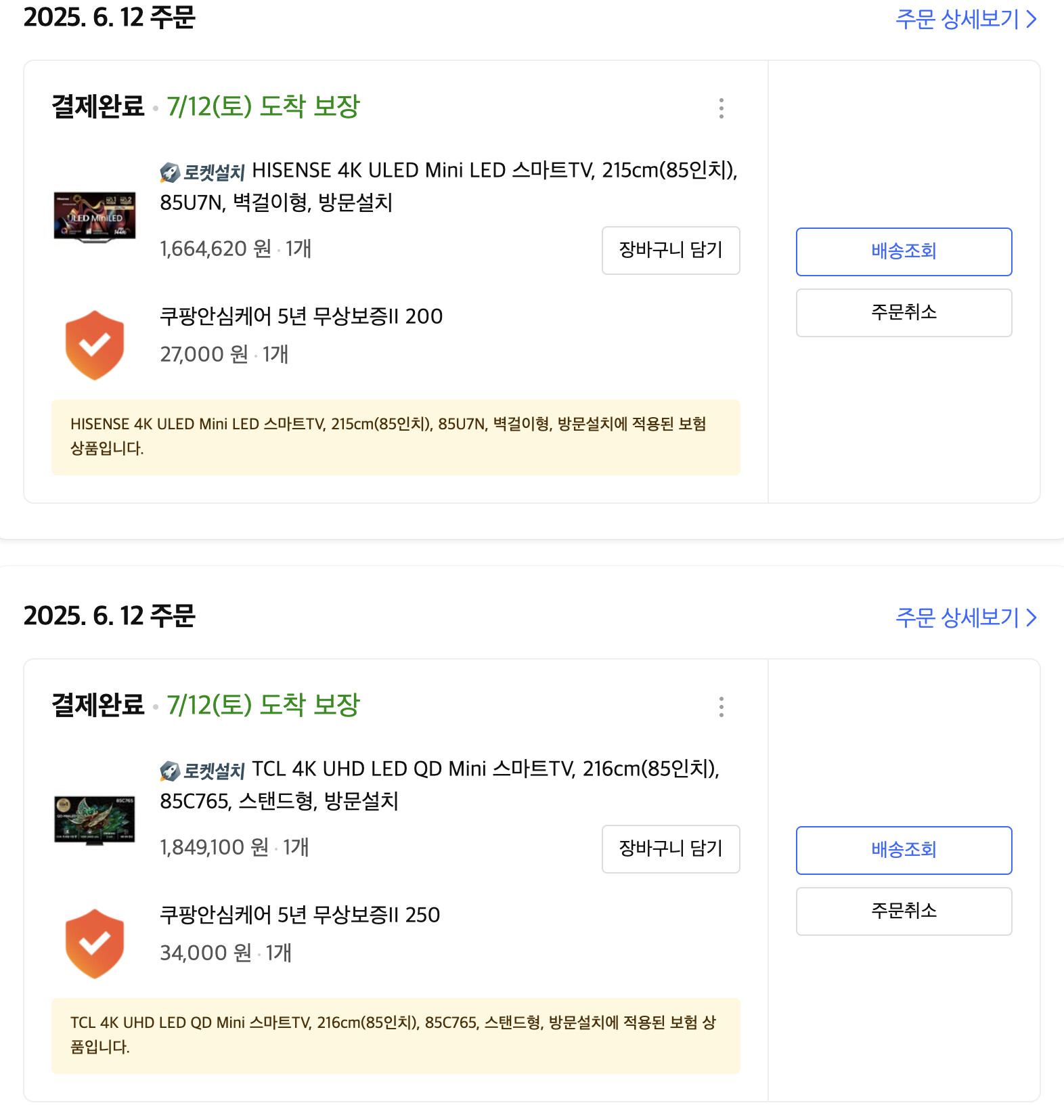Open the 쿠팡안심케어 5년 무상보증II 250 item
The image size is (1064, 1120).
(300, 915)
